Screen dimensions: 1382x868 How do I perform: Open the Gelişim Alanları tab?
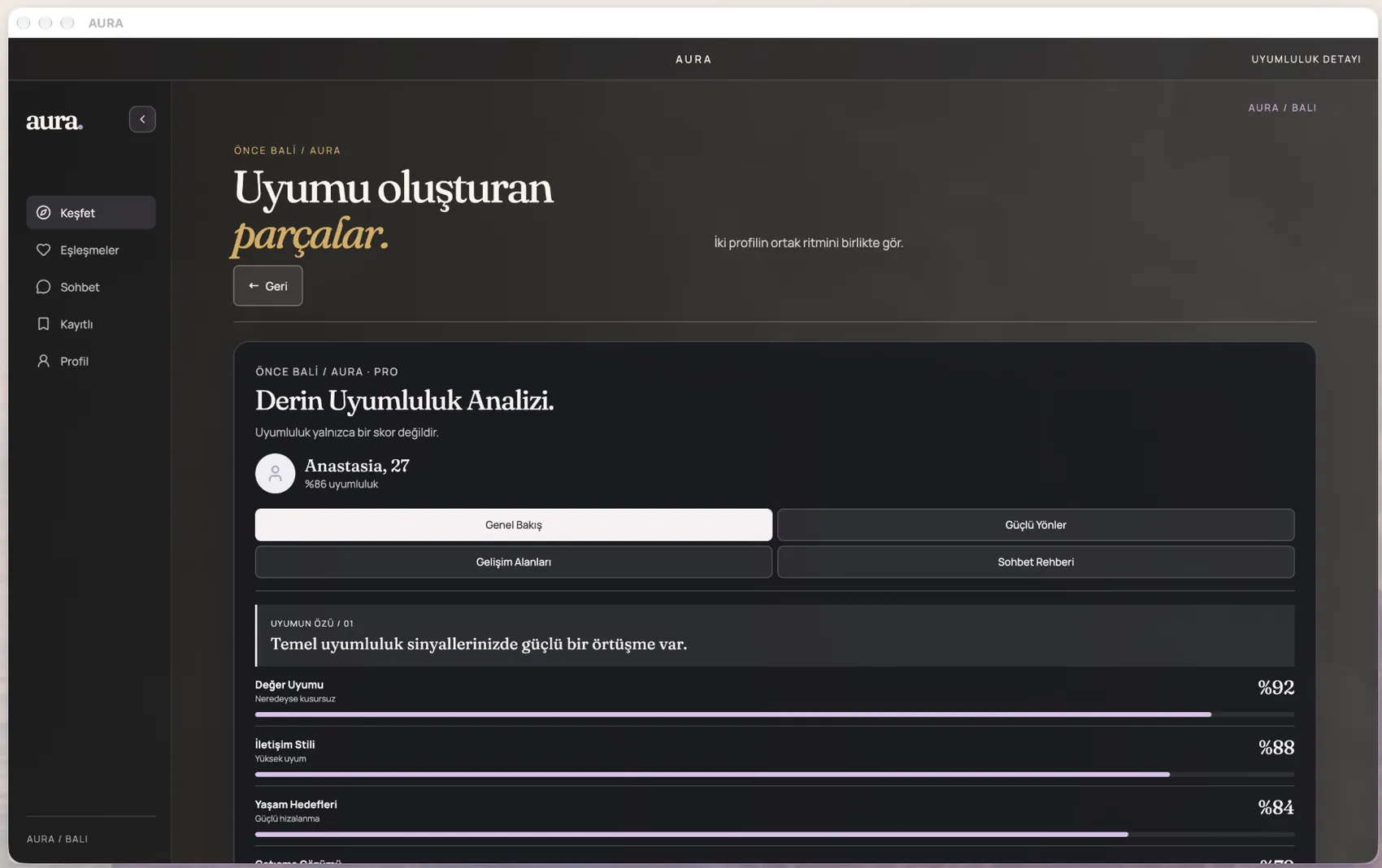pos(513,562)
